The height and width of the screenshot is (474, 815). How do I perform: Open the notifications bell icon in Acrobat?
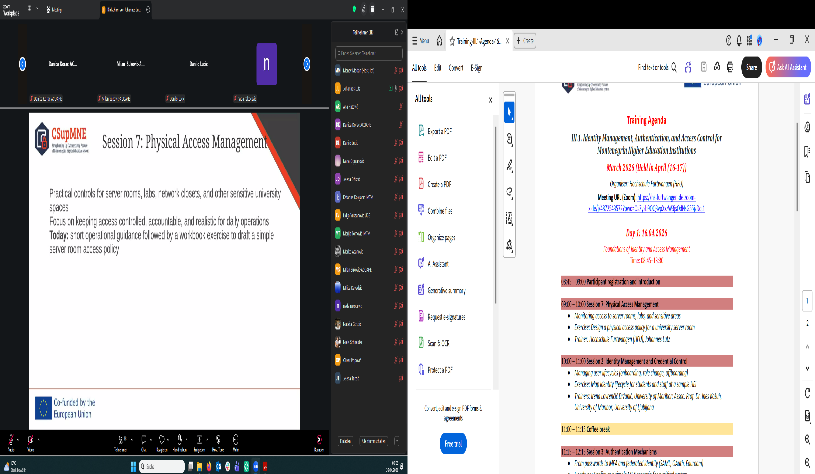pos(739,41)
